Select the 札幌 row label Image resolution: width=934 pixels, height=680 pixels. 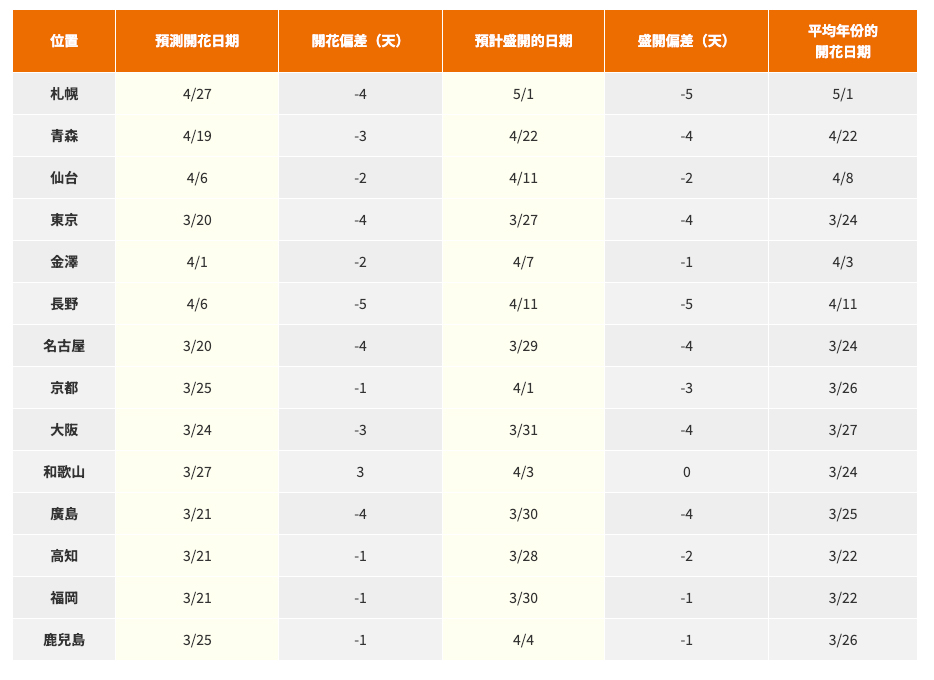pos(64,94)
